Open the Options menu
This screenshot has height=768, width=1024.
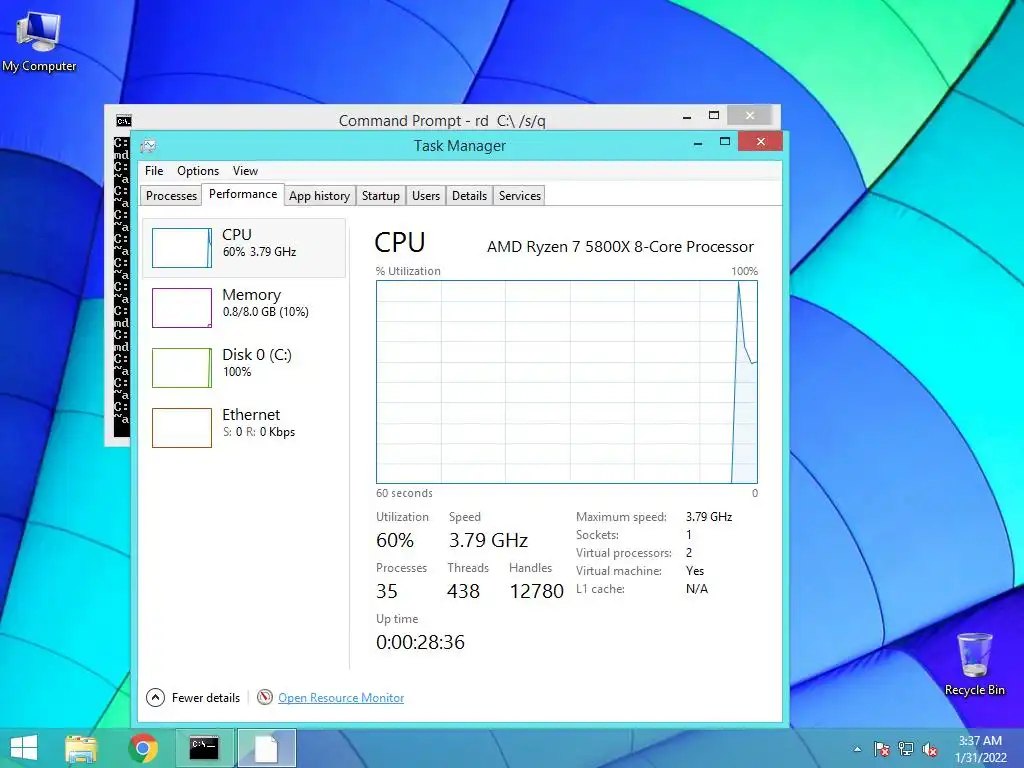(198, 170)
